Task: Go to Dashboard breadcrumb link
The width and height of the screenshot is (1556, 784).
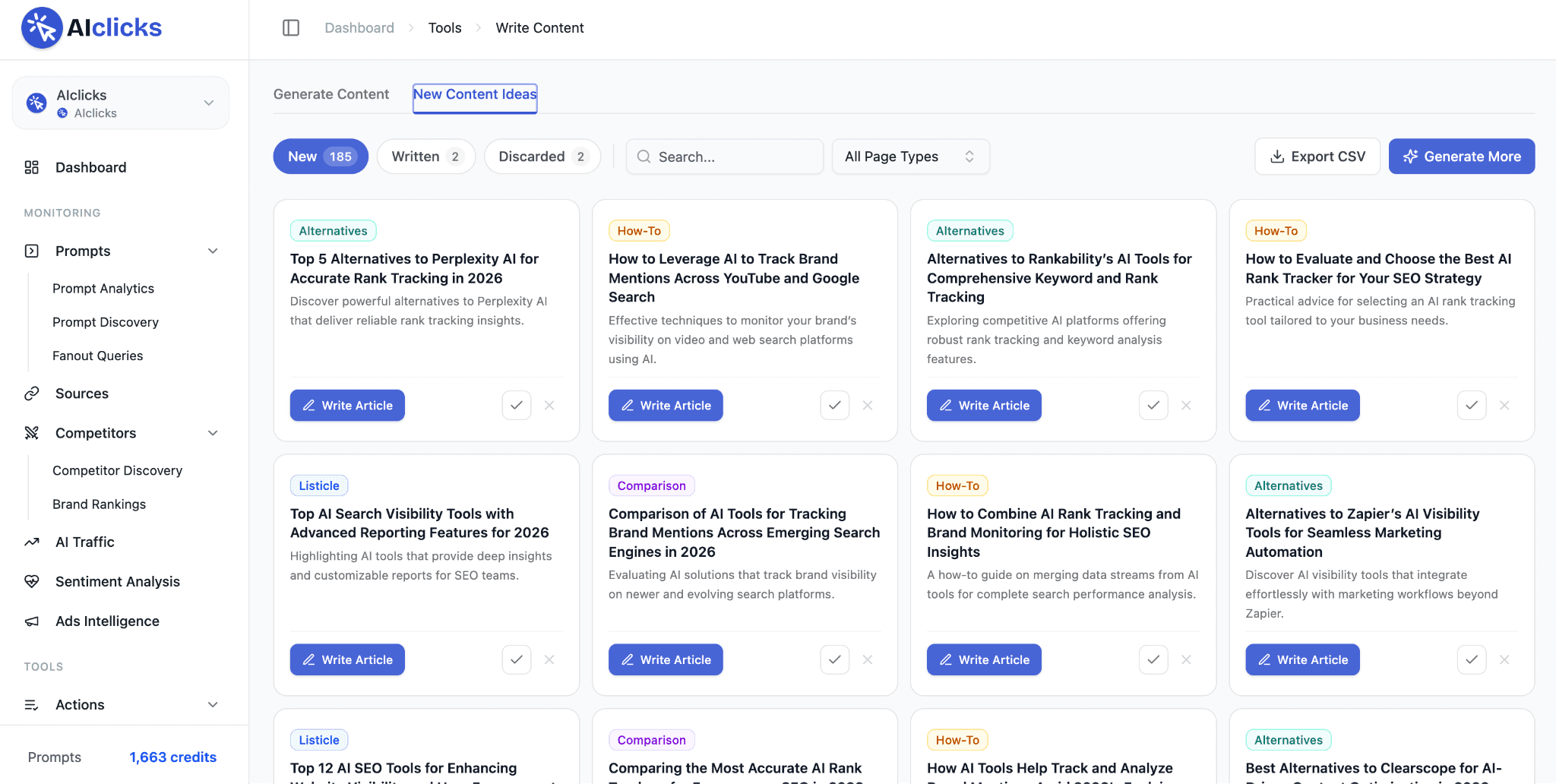Action: click(x=359, y=28)
